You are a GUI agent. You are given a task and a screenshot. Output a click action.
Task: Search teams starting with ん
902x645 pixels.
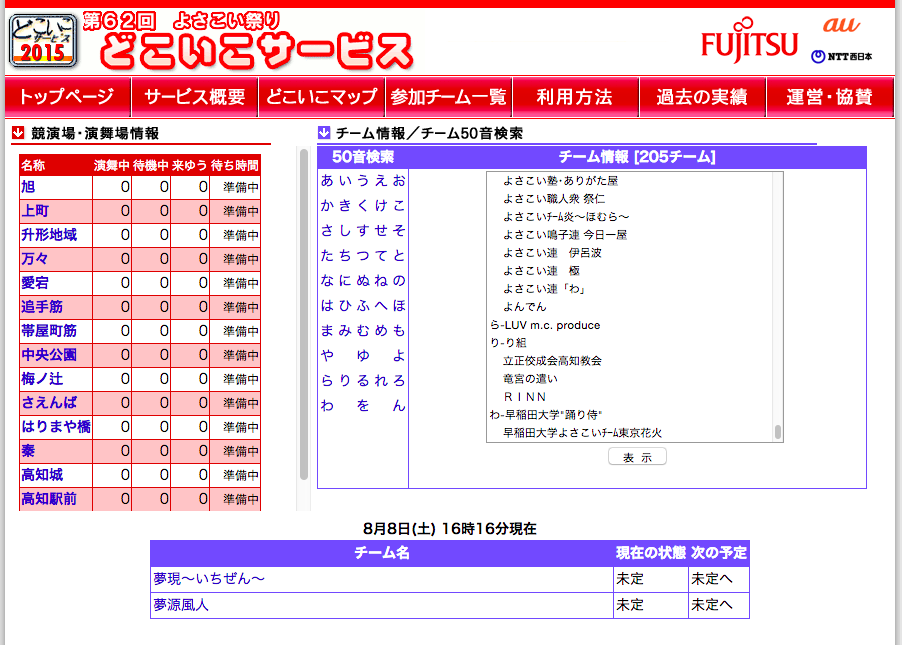click(399, 406)
